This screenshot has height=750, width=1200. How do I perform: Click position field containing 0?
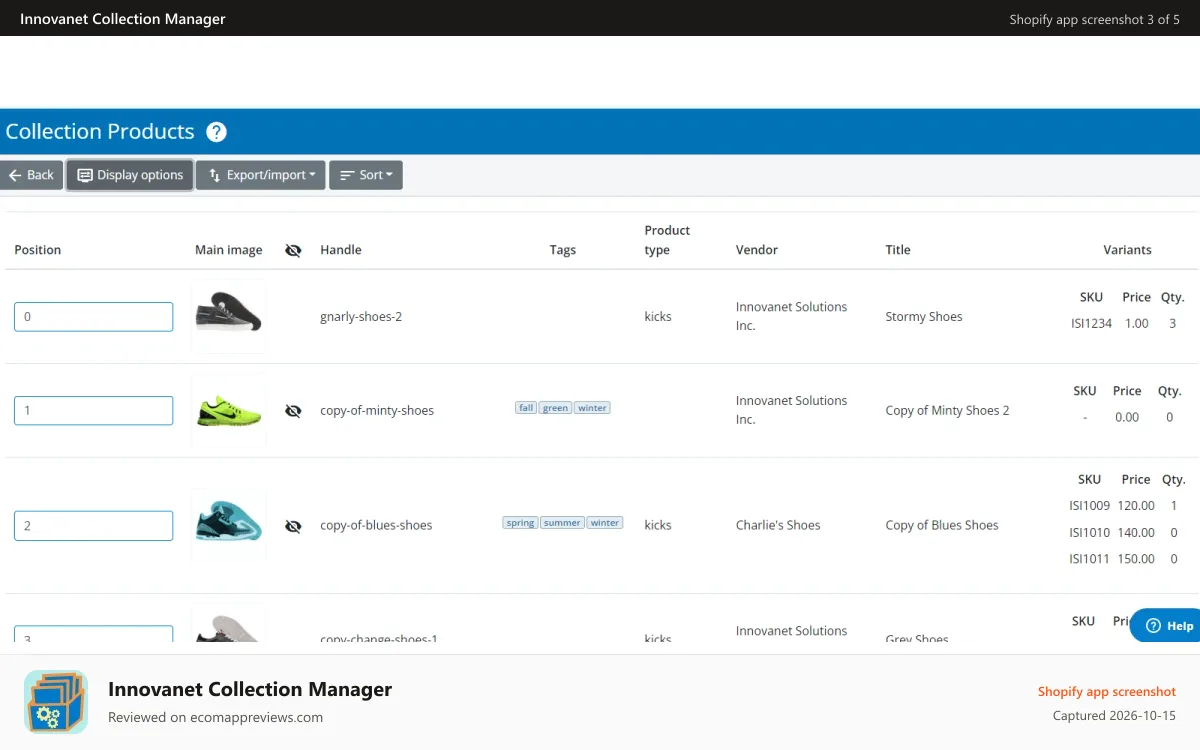pos(93,317)
